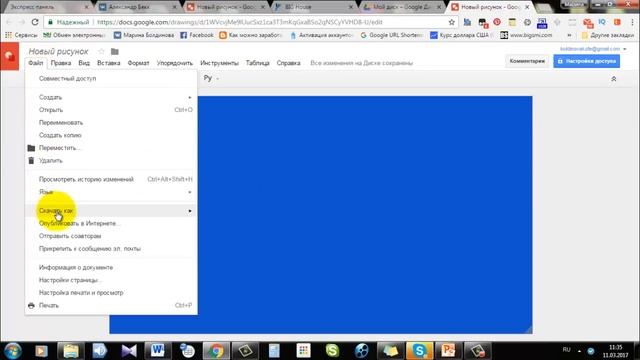Click the Google Drawings home logo
The image size is (640, 360).
[9, 57]
